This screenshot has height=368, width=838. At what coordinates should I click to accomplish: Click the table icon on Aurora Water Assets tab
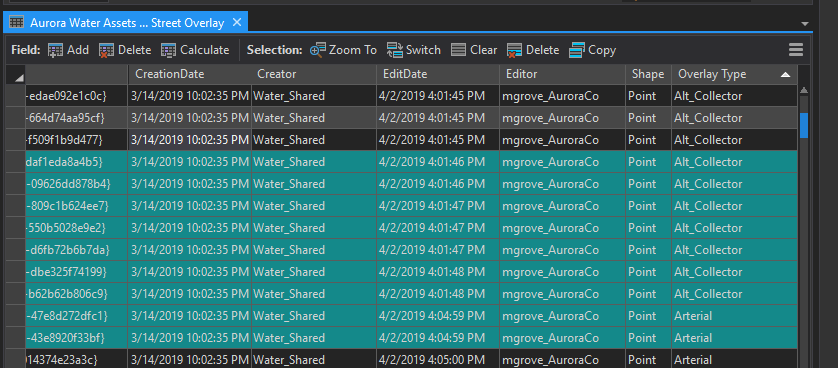(17, 22)
